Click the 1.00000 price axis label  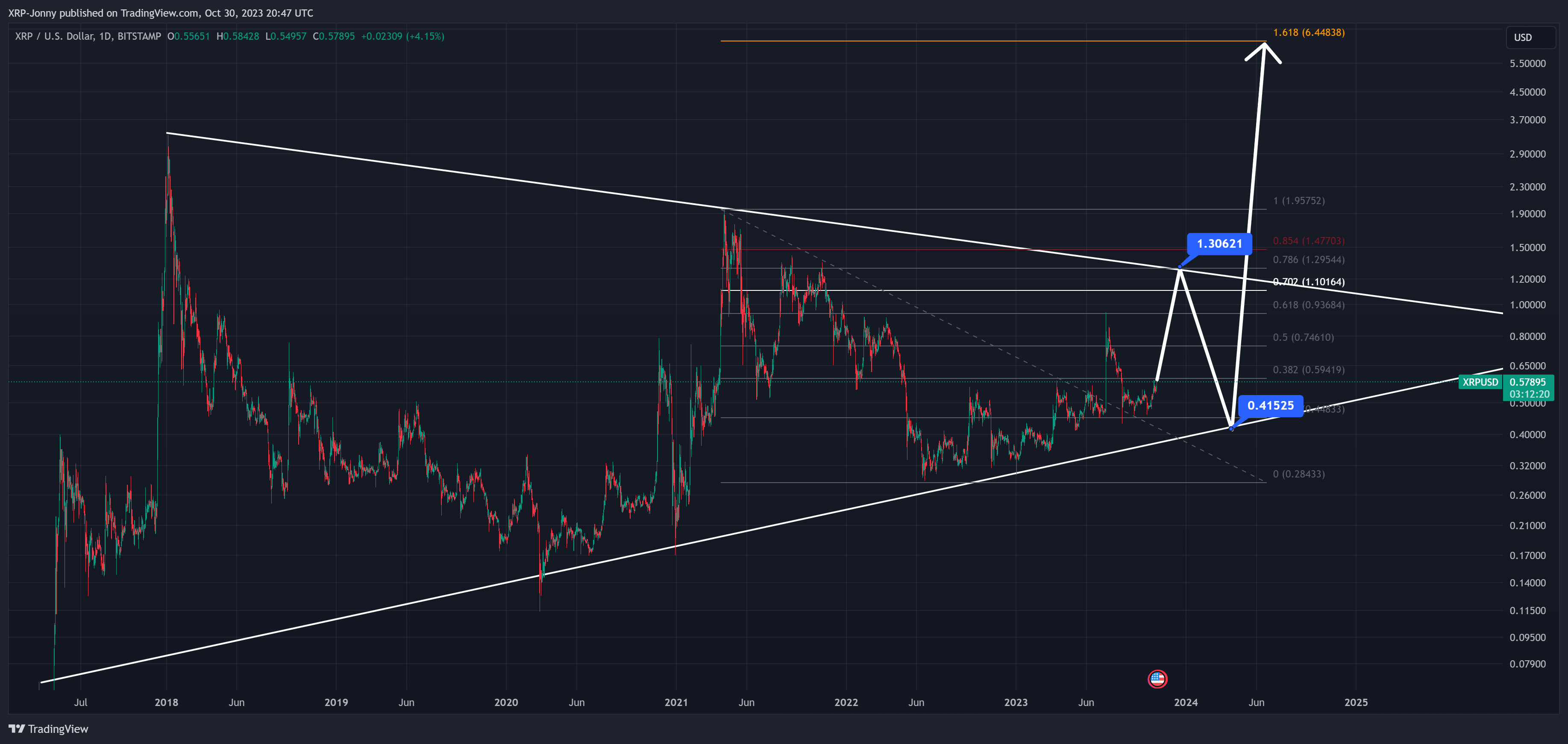pos(1527,305)
